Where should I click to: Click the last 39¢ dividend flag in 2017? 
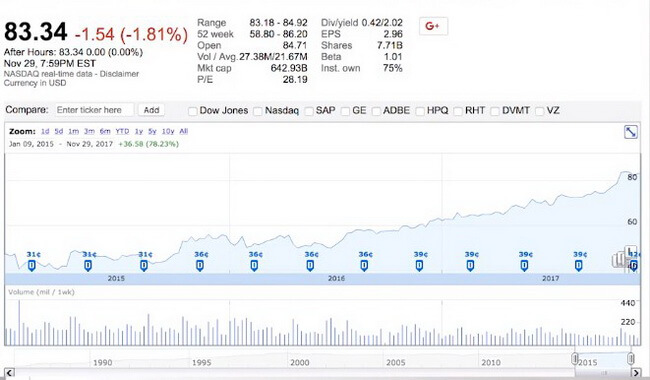(x=579, y=266)
